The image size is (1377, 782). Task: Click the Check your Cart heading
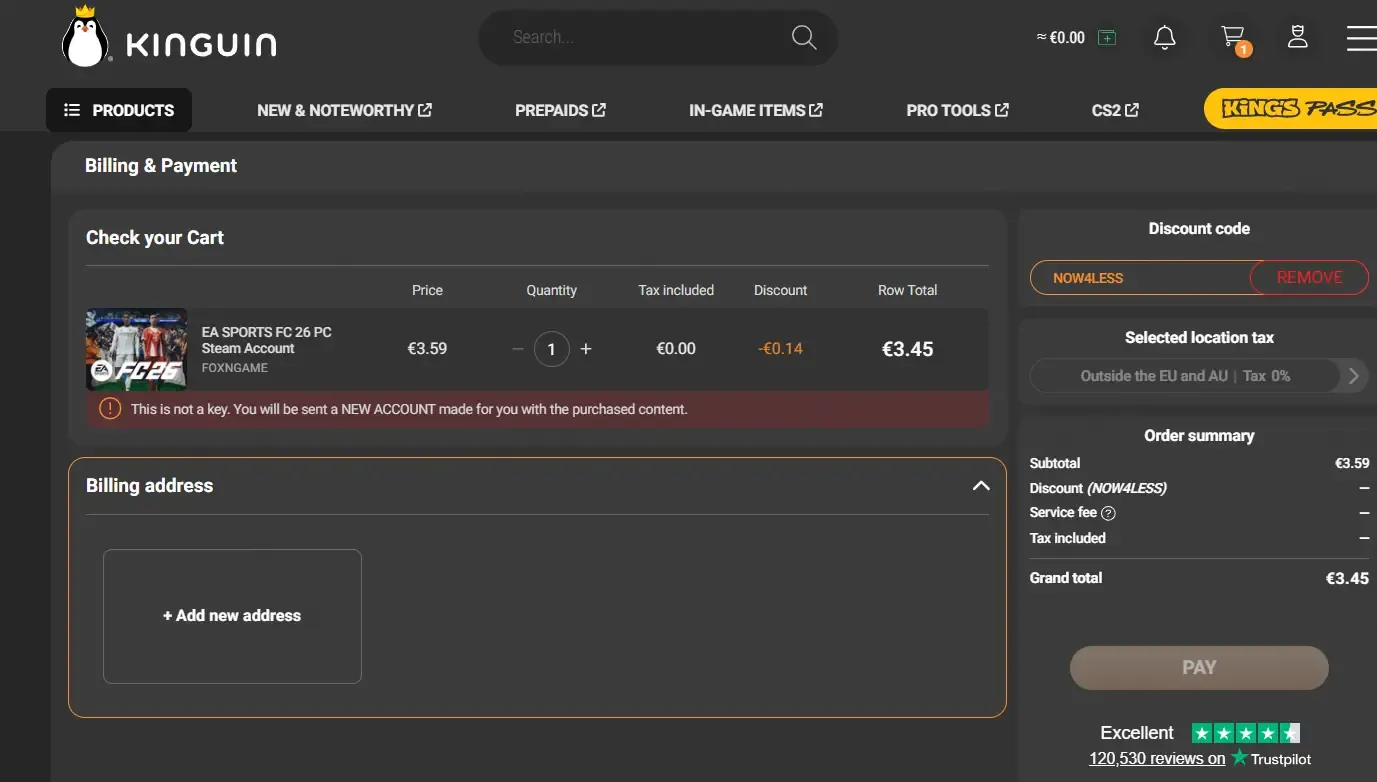coord(155,238)
